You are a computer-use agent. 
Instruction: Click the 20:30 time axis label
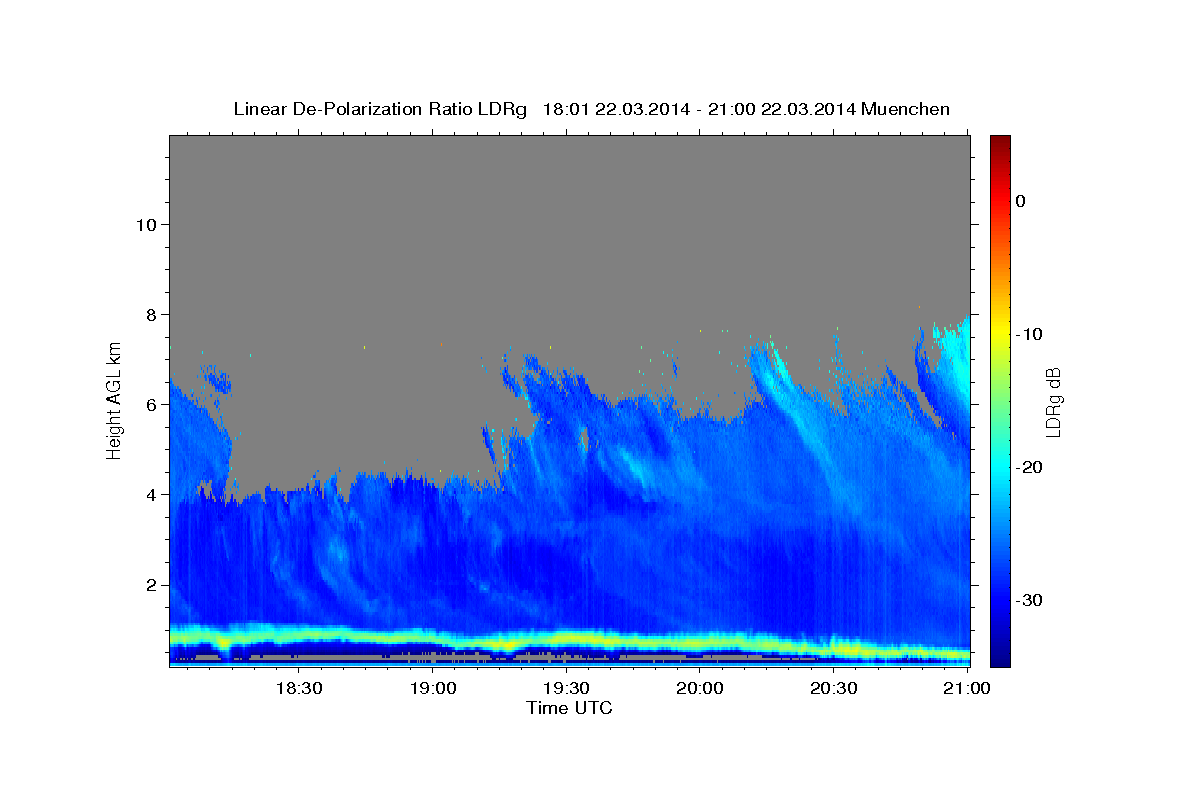[833, 689]
